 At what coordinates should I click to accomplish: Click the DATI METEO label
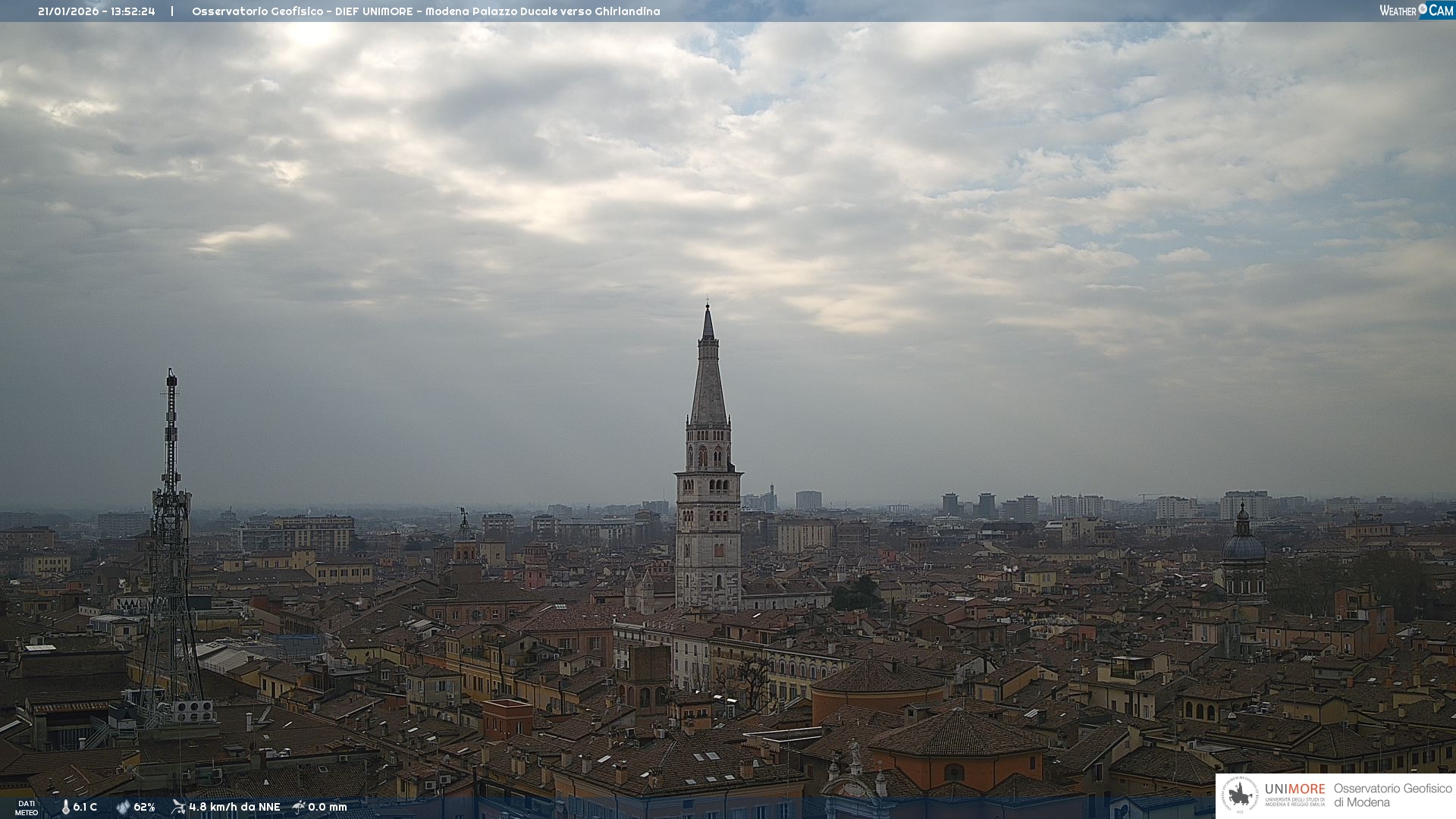[x=27, y=808]
